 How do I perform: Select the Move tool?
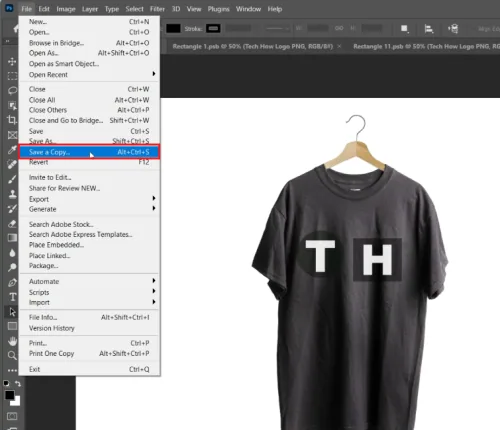pos(12,62)
